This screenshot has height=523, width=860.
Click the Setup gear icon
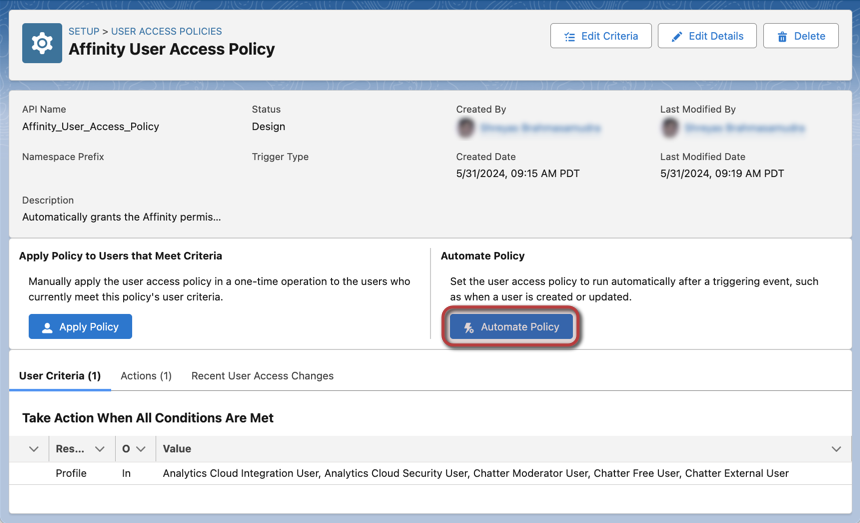click(x=42, y=43)
